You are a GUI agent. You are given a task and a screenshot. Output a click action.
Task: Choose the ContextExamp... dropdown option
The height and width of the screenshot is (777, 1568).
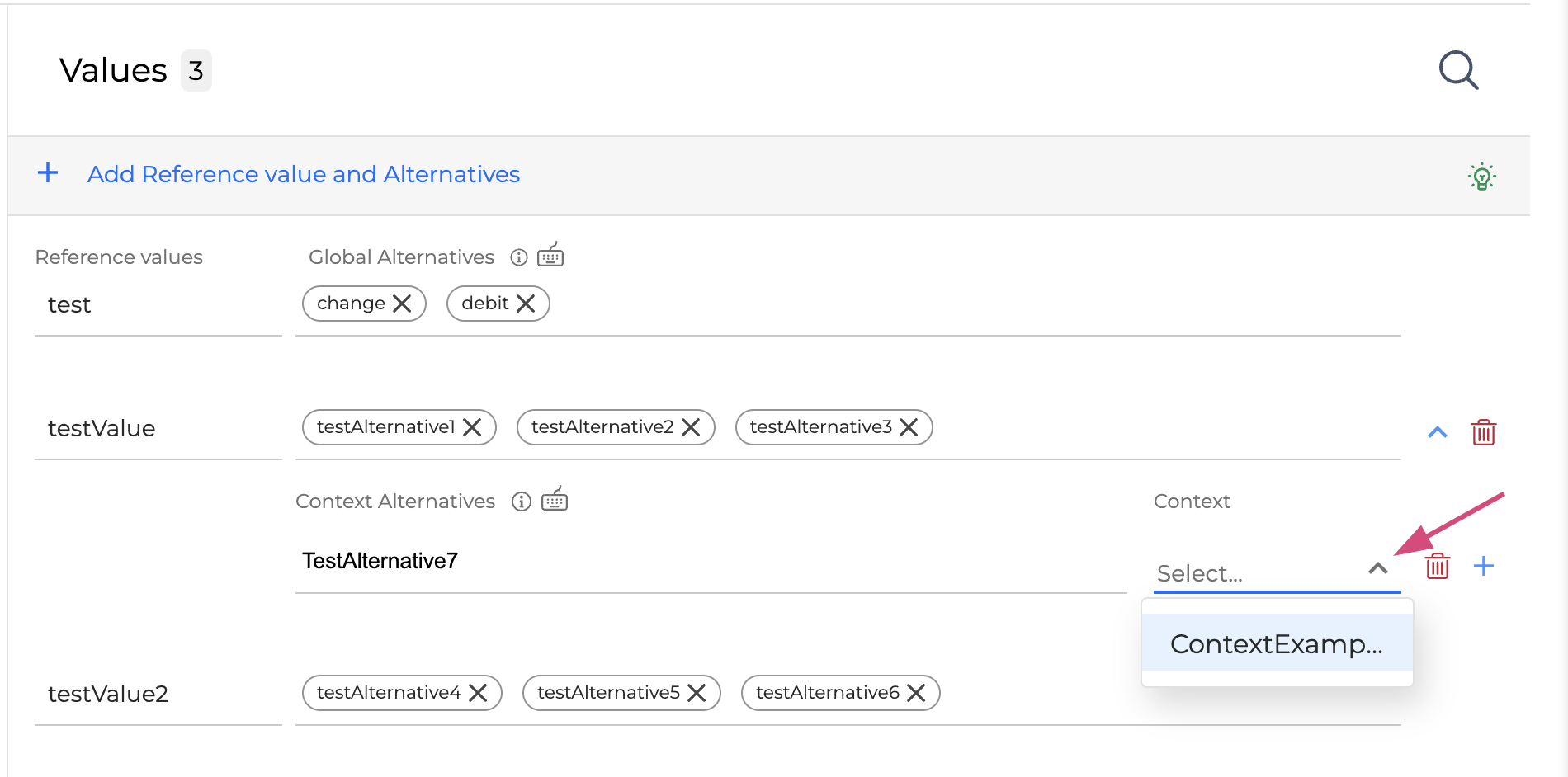[x=1276, y=643]
